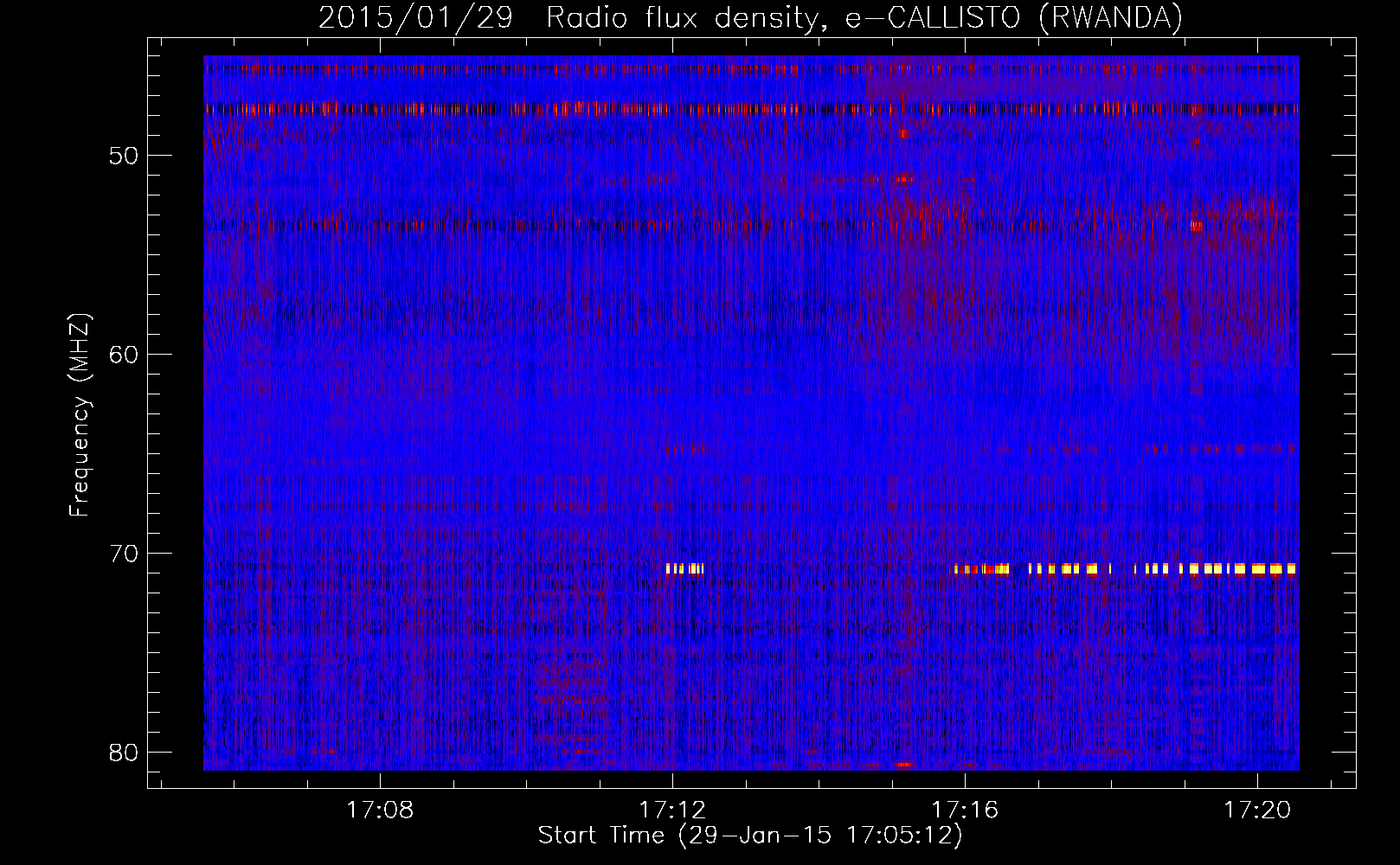Image resolution: width=1400 pixels, height=865 pixels.
Task: Click the 60 frequency tick label
Action: pyautogui.click(x=124, y=355)
